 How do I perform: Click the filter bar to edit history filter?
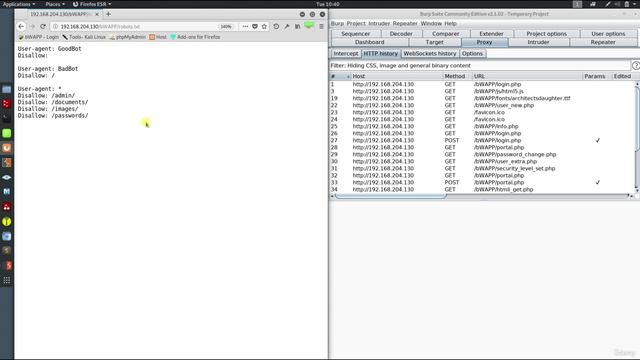[480, 65]
